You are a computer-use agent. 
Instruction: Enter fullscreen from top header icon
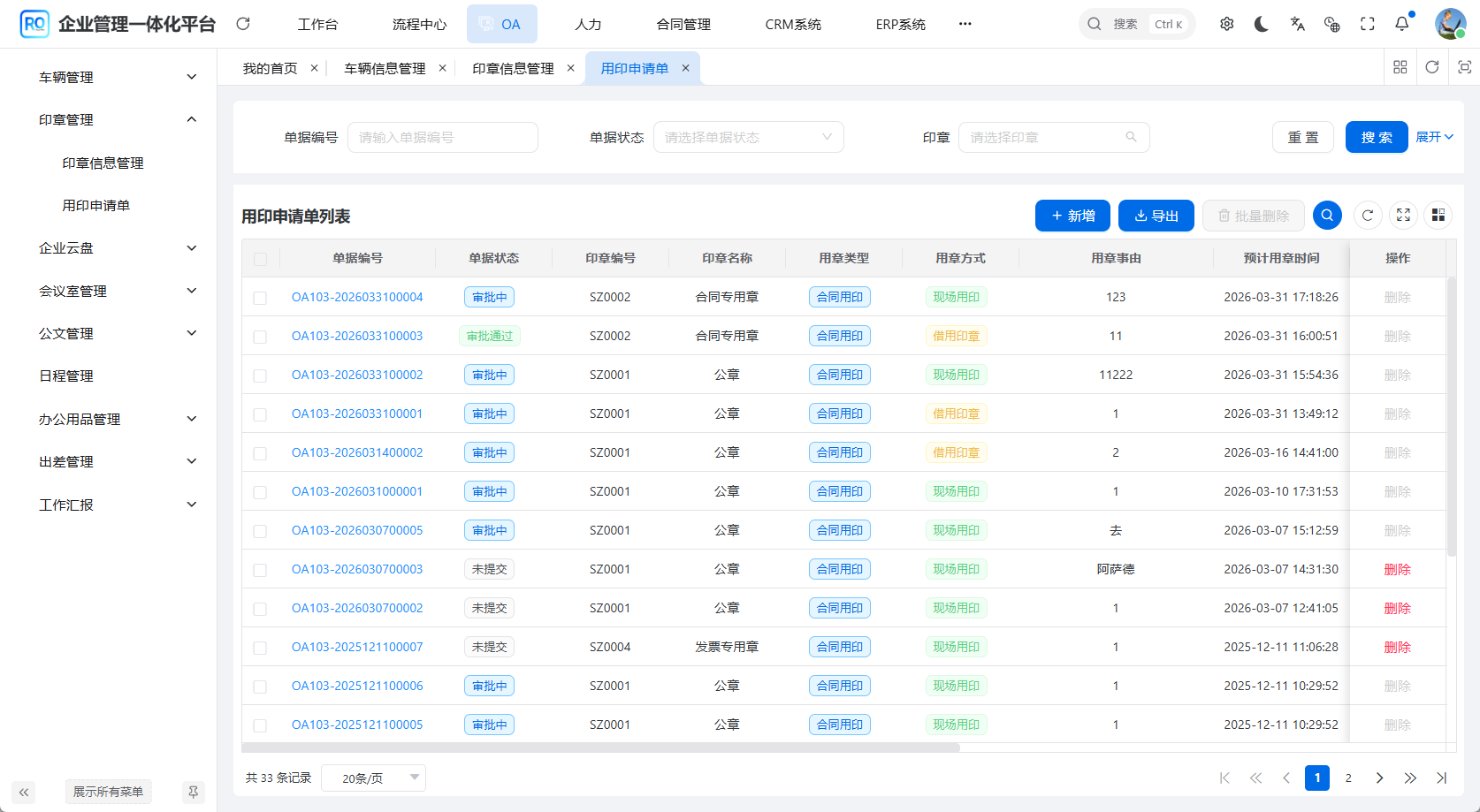(x=1368, y=24)
